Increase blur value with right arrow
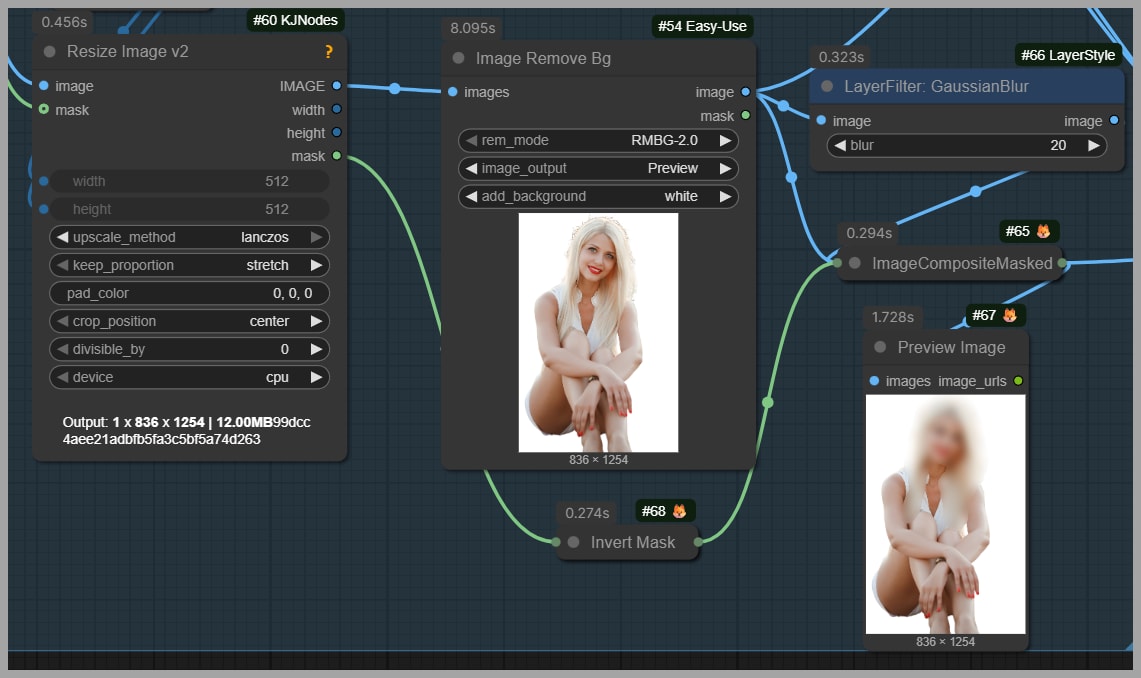Viewport: 1141px width, 678px height. [1093, 146]
